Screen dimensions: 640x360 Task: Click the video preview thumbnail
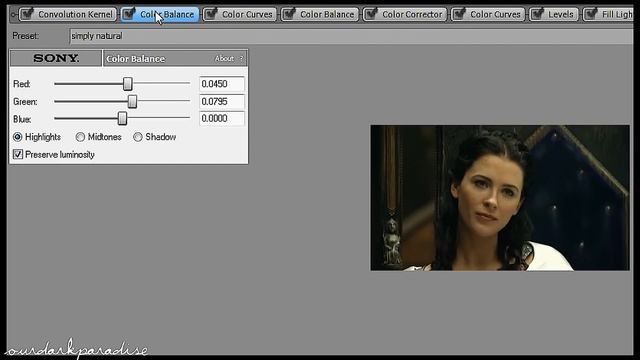(500, 198)
